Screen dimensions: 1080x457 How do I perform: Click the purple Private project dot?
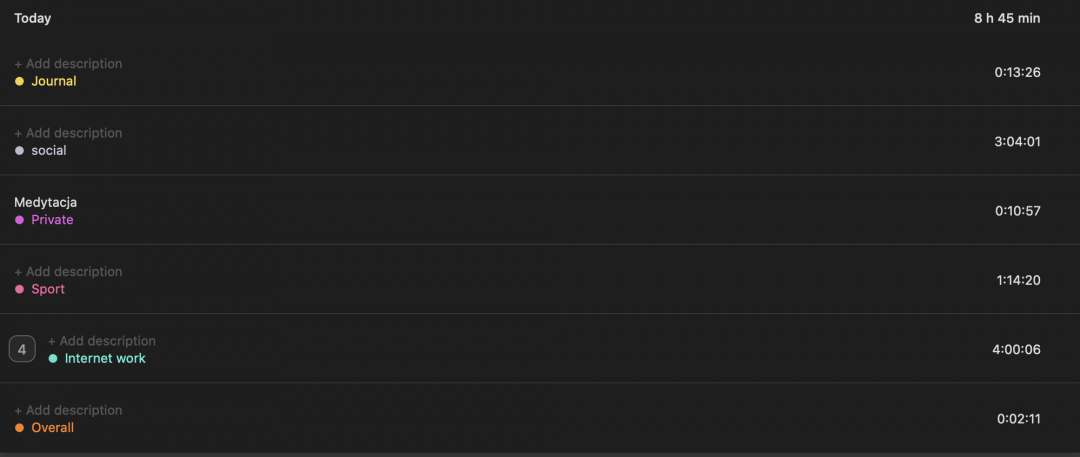[x=19, y=220]
